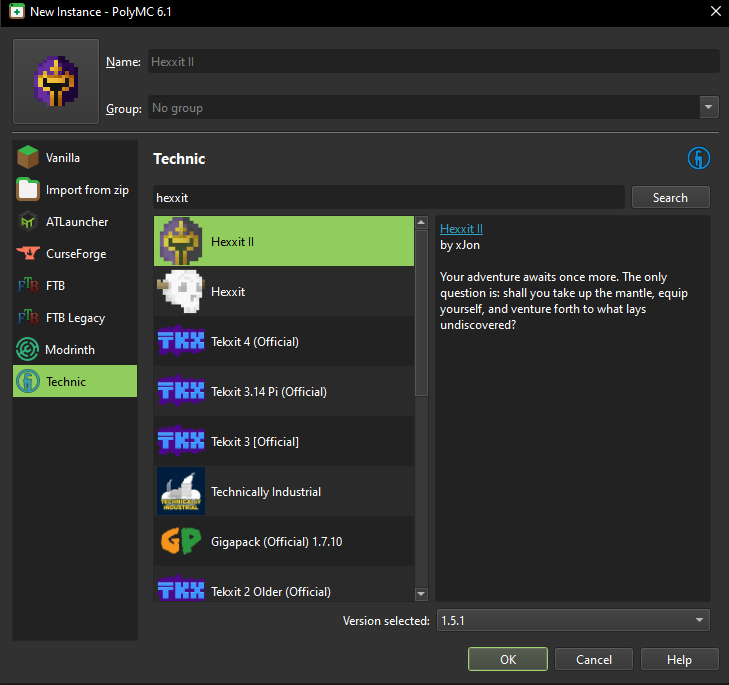Switch to the CurseForge page

coord(75,254)
